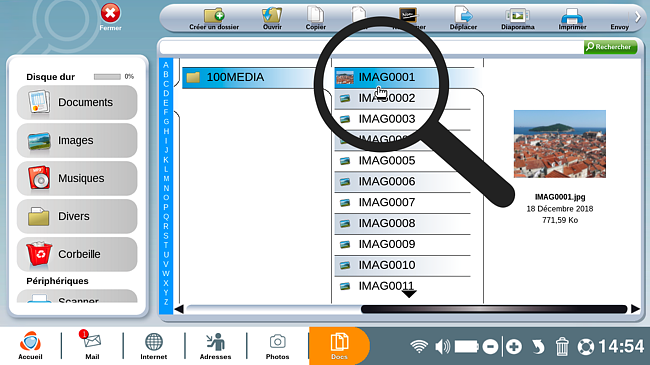Select the IMAG0001.jpg preview thumbnail
The image size is (650, 365).
click(x=560, y=144)
